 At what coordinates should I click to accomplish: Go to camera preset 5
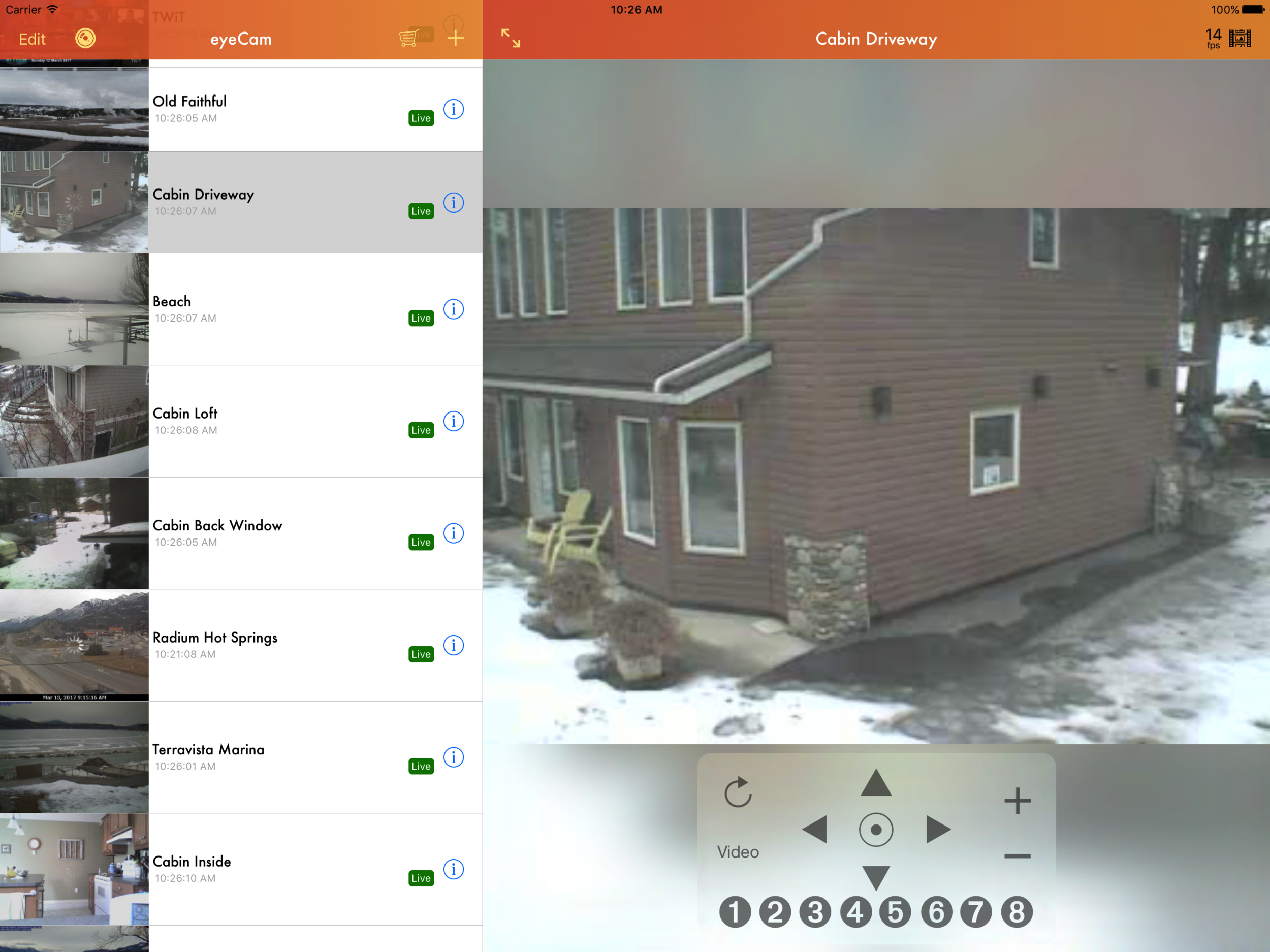click(895, 912)
